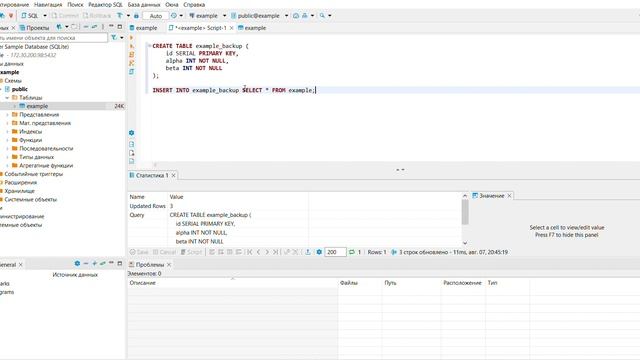The height and width of the screenshot is (360, 640).
Task: Click the fetch size field showing 200
Action: pyautogui.click(x=335, y=252)
